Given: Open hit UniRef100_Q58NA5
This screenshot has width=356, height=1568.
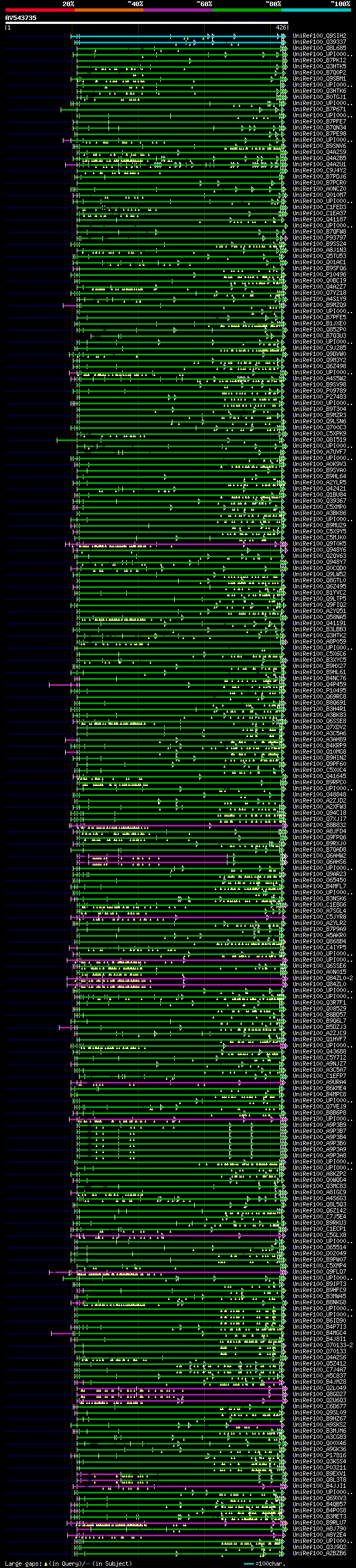Looking at the screenshot, I should (319, 617).
